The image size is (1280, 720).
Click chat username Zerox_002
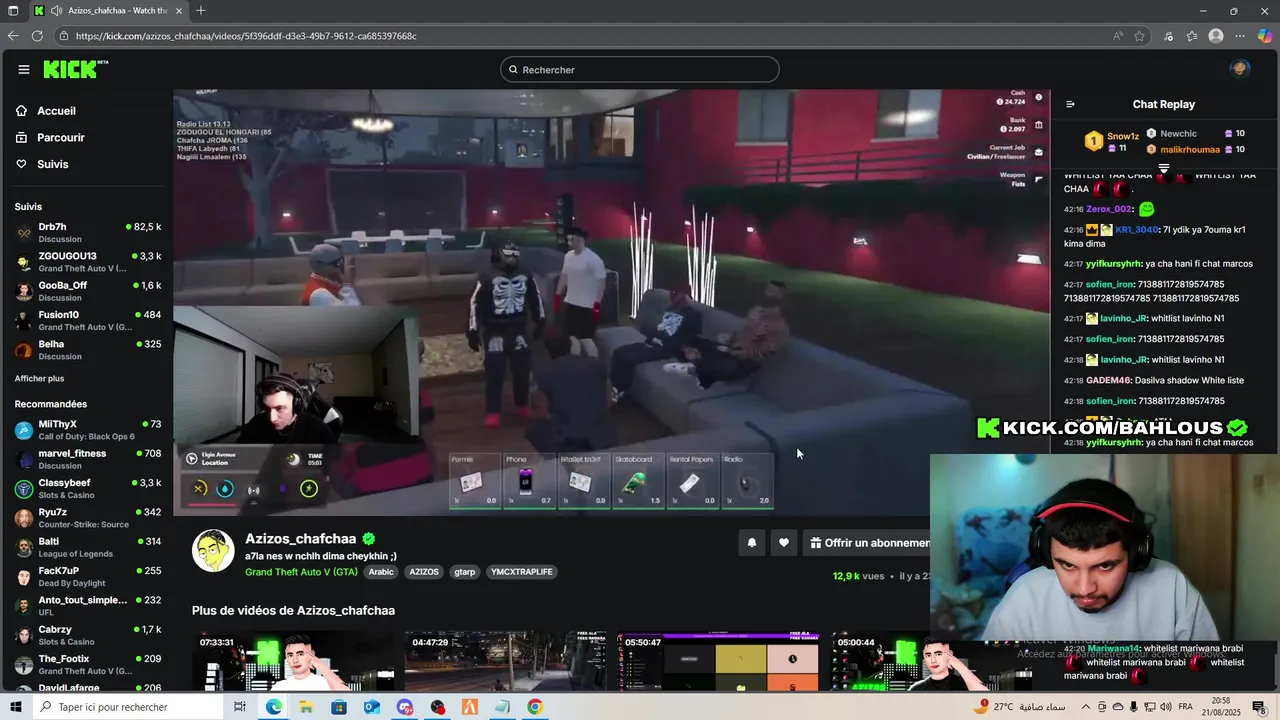[1109, 209]
